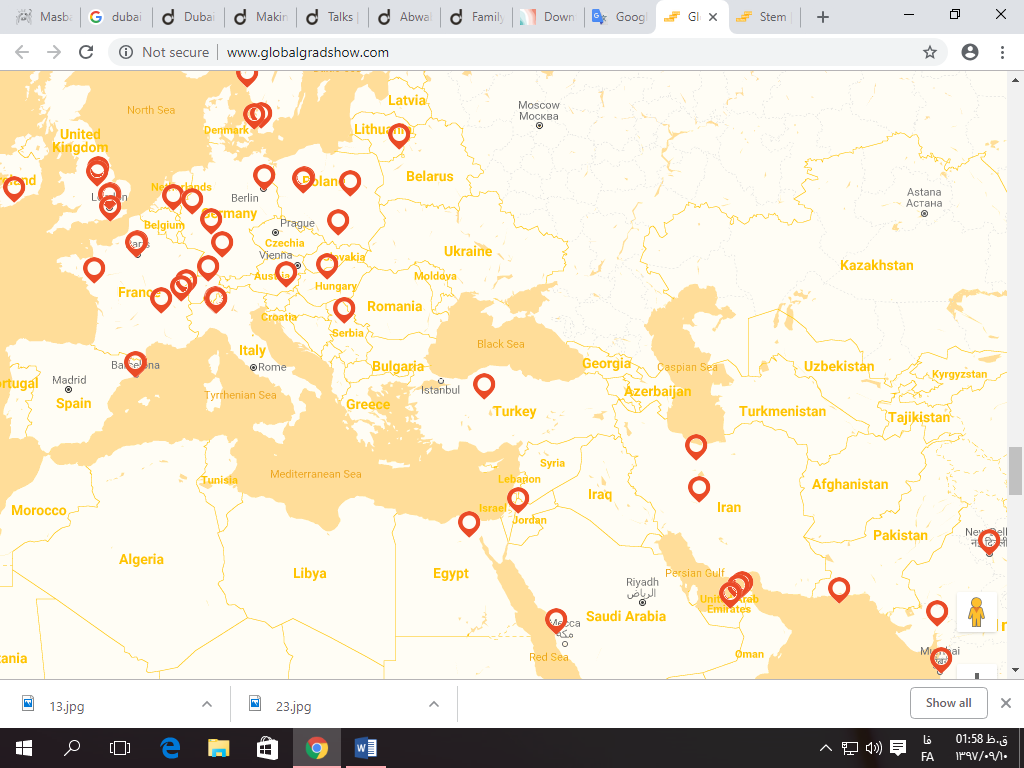Image resolution: width=1024 pixels, height=768 pixels.
Task: Bookmark this page with star icon
Action: tap(930, 52)
